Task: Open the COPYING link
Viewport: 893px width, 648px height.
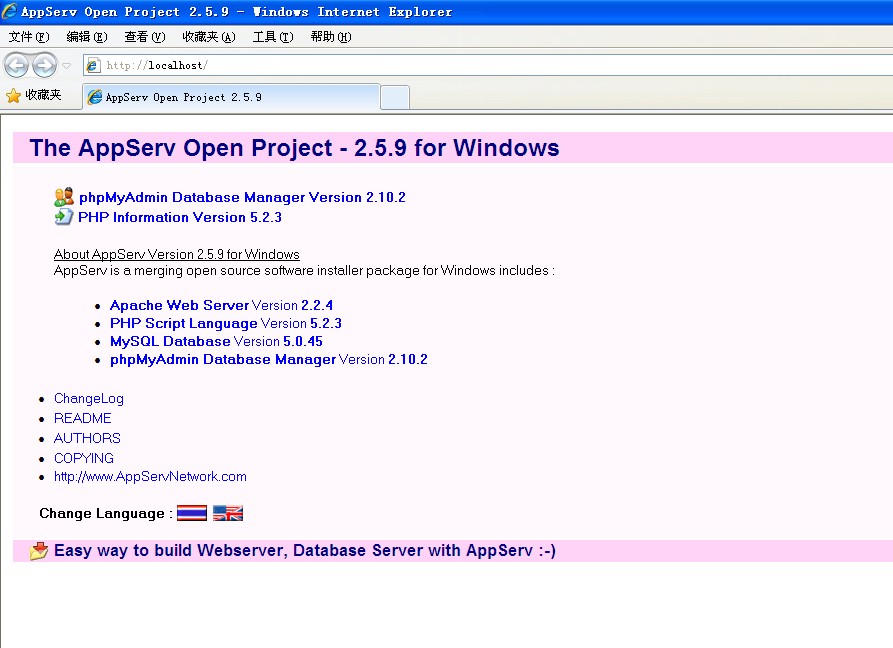Action: click(84, 458)
